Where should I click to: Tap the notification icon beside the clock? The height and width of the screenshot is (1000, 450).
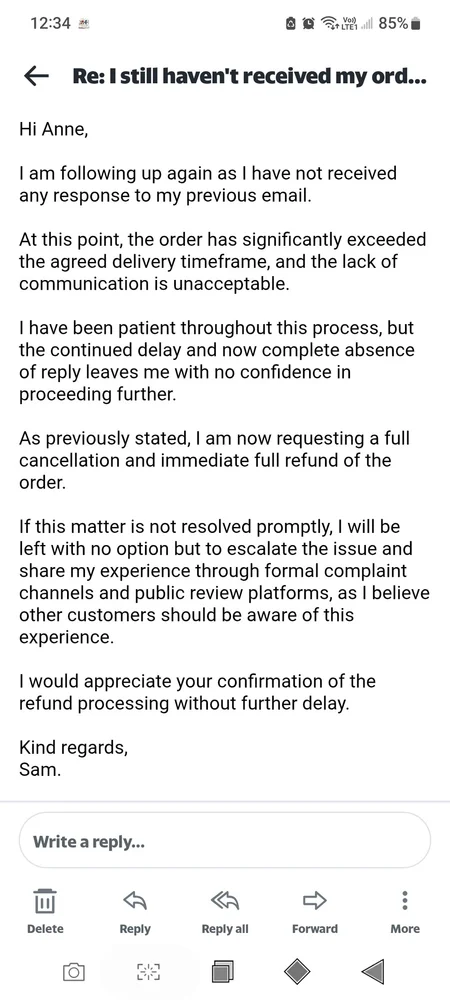83,24
